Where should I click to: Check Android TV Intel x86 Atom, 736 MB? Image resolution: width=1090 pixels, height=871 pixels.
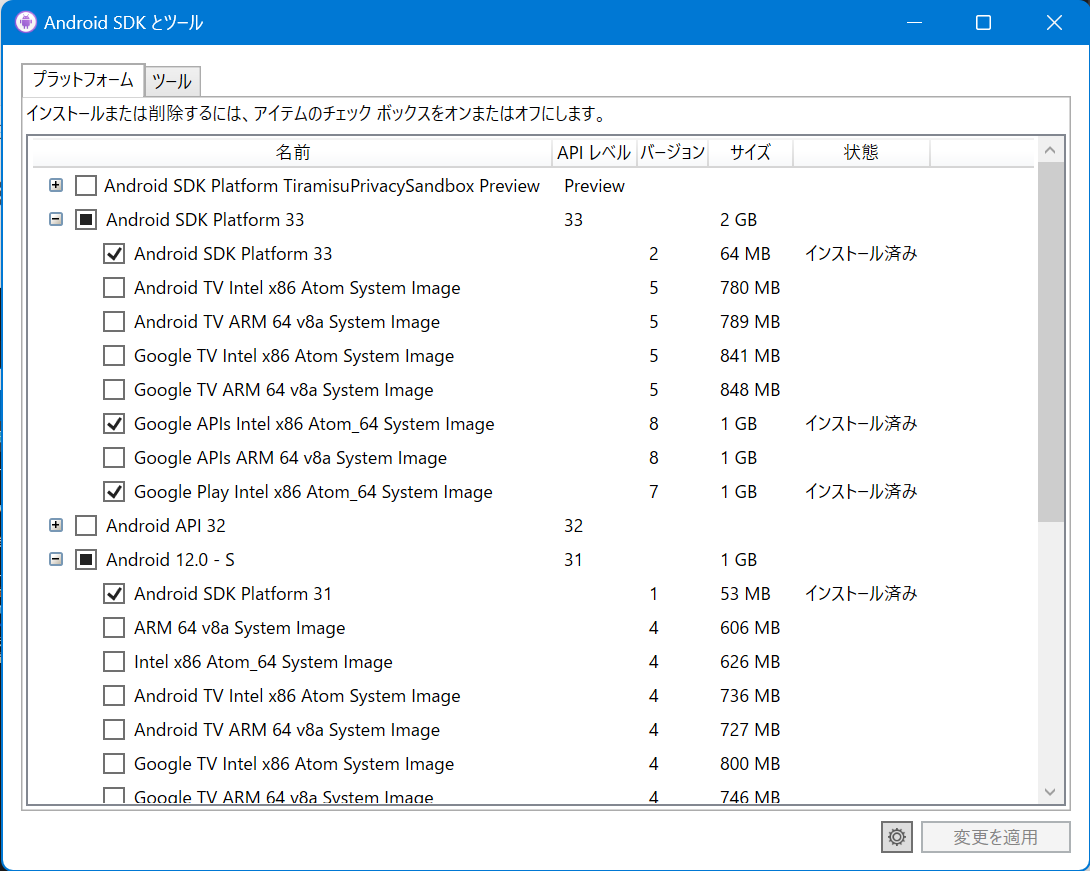tap(114, 696)
